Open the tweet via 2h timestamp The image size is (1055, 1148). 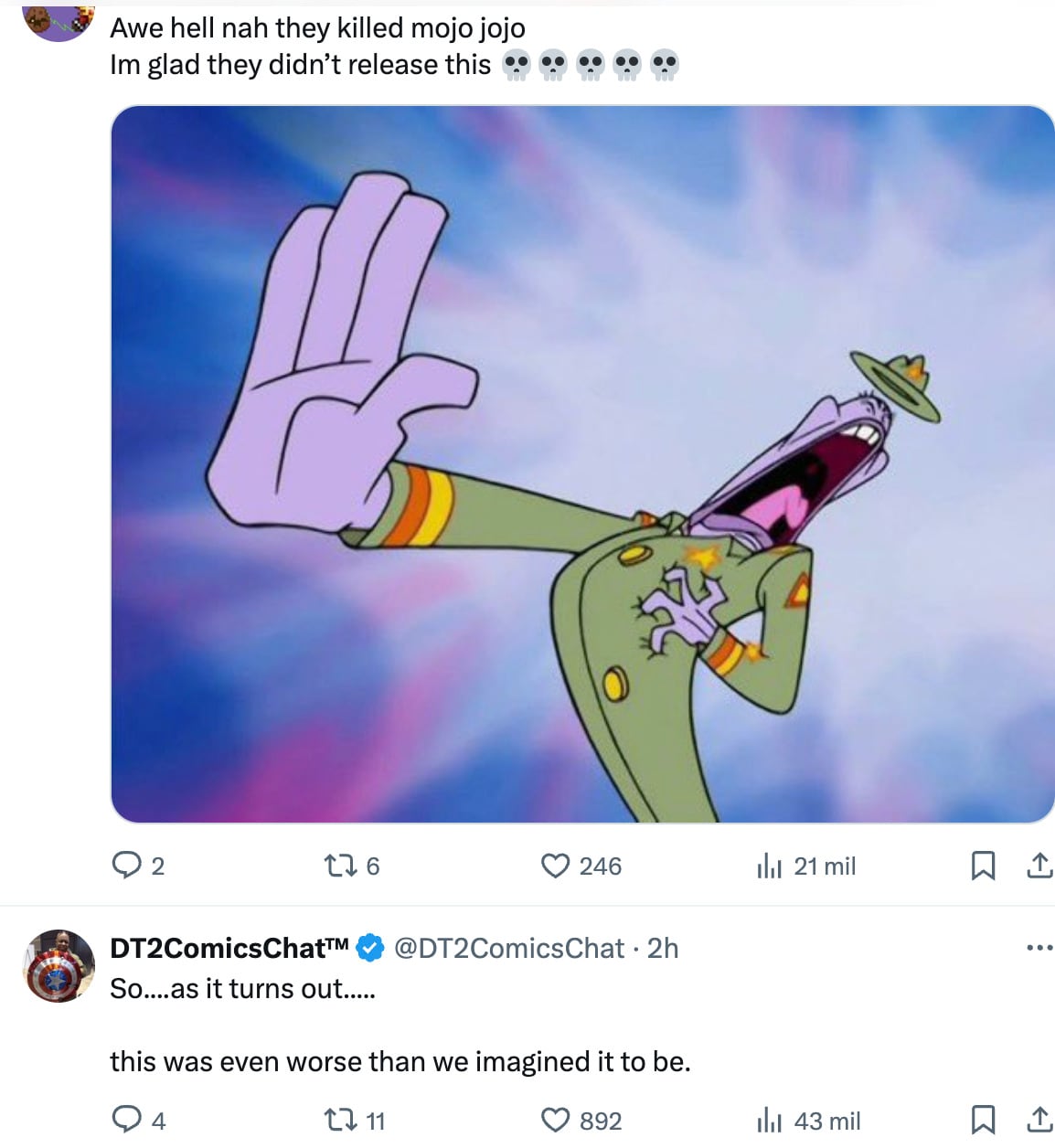click(663, 948)
